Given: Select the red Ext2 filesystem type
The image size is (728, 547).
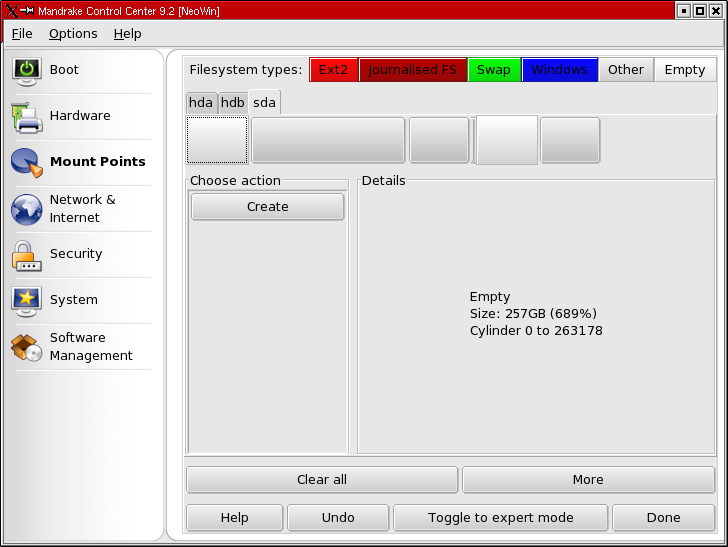Looking at the screenshot, I should (333, 70).
